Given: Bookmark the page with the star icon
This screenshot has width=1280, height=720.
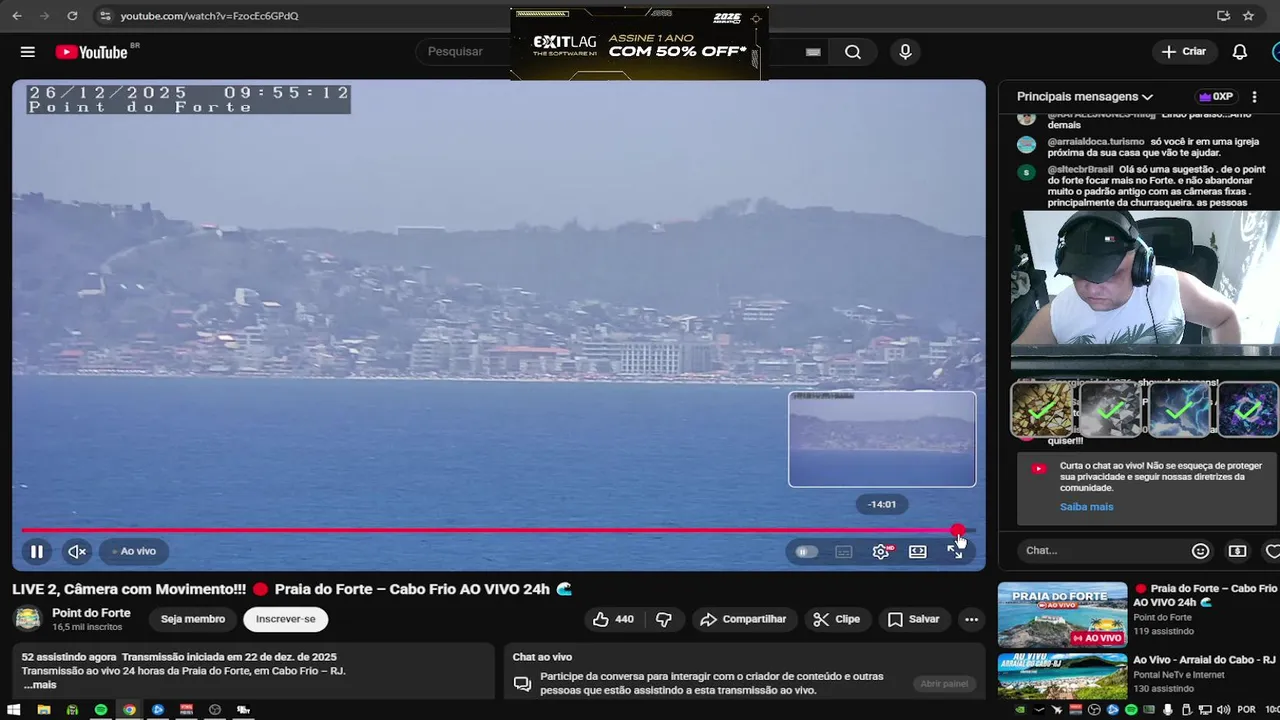Looking at the screenshot, I should (x=1248, y=16).
